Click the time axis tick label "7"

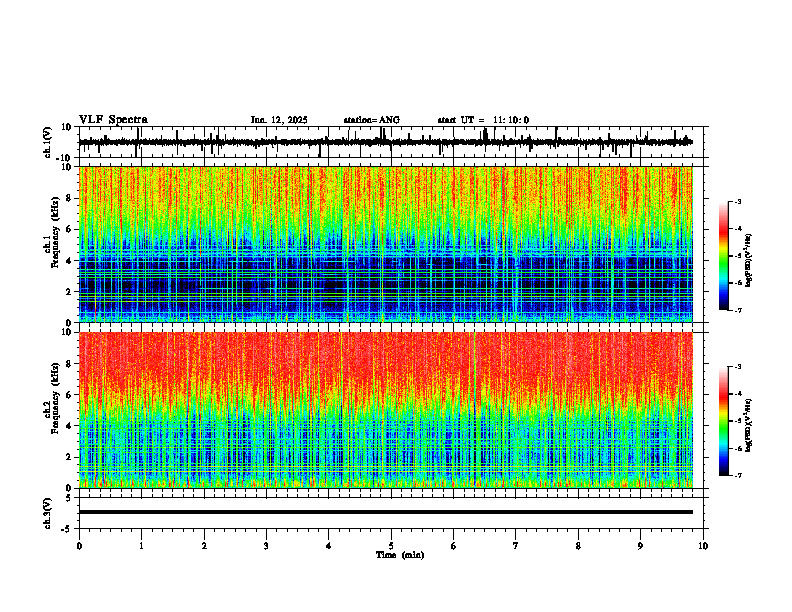(516, 546)
